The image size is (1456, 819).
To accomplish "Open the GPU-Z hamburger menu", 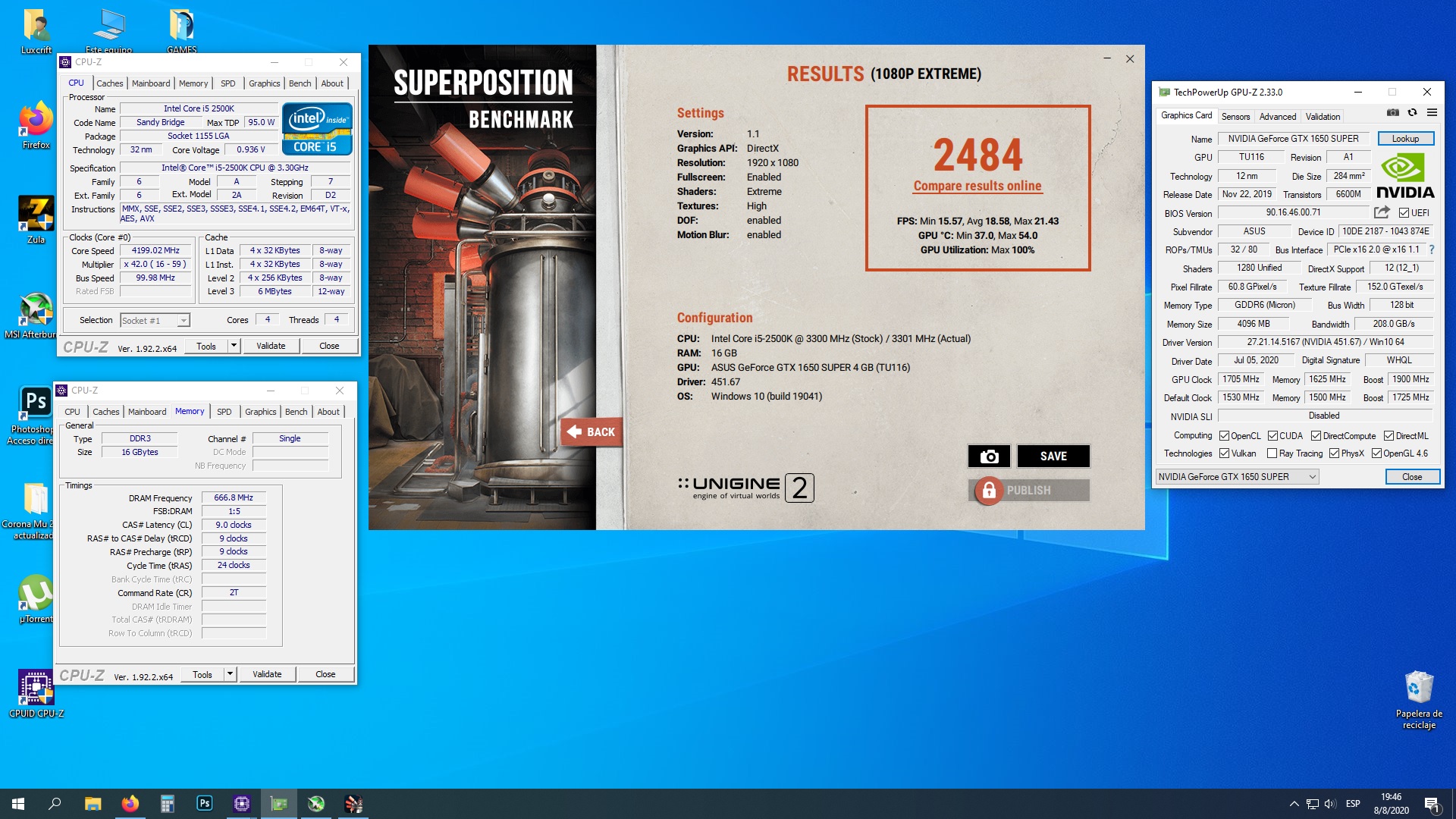I will click(1432, 112).
